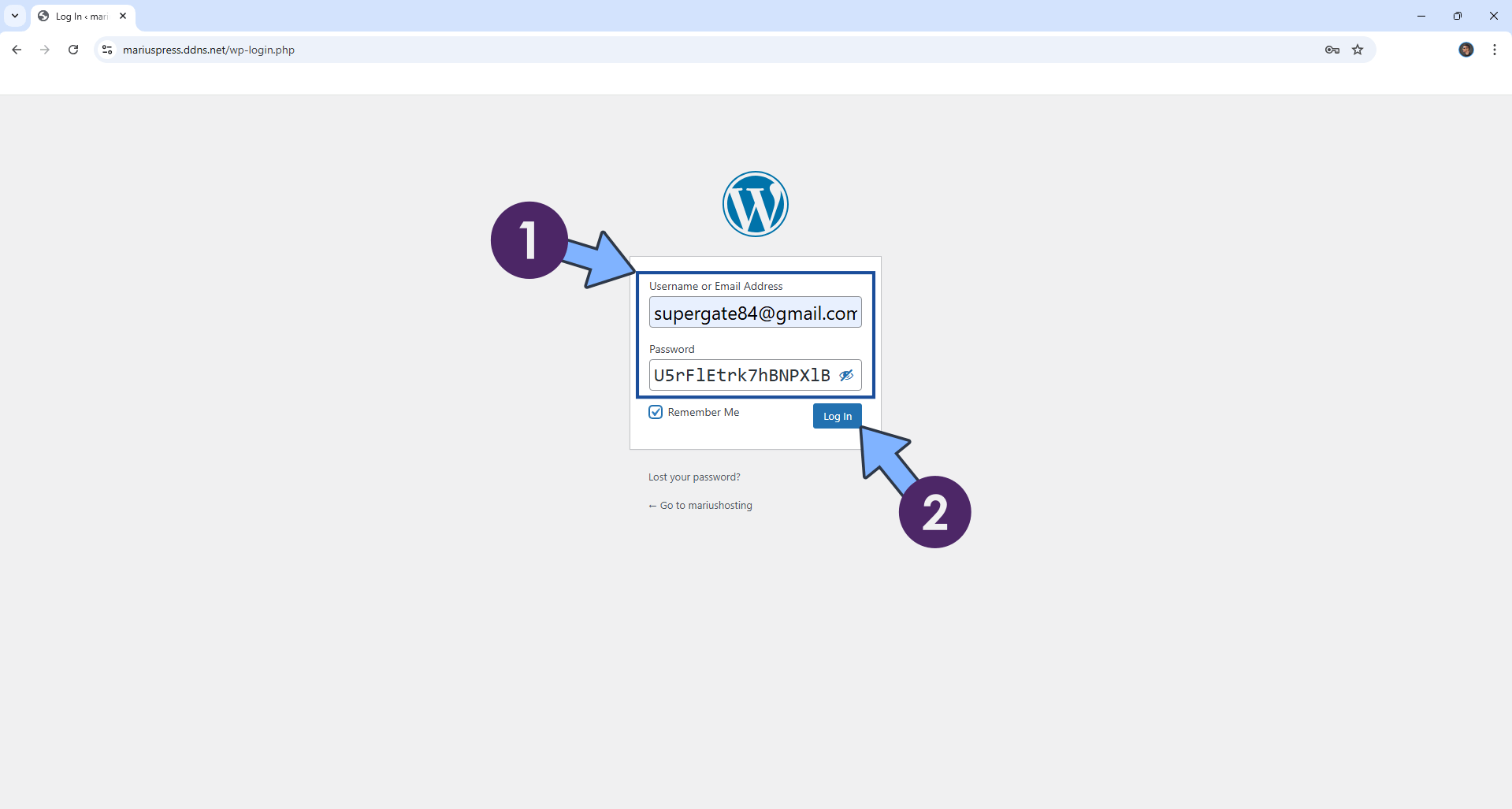
Task: Select the Log In browser tab
Action: [83, 17]
